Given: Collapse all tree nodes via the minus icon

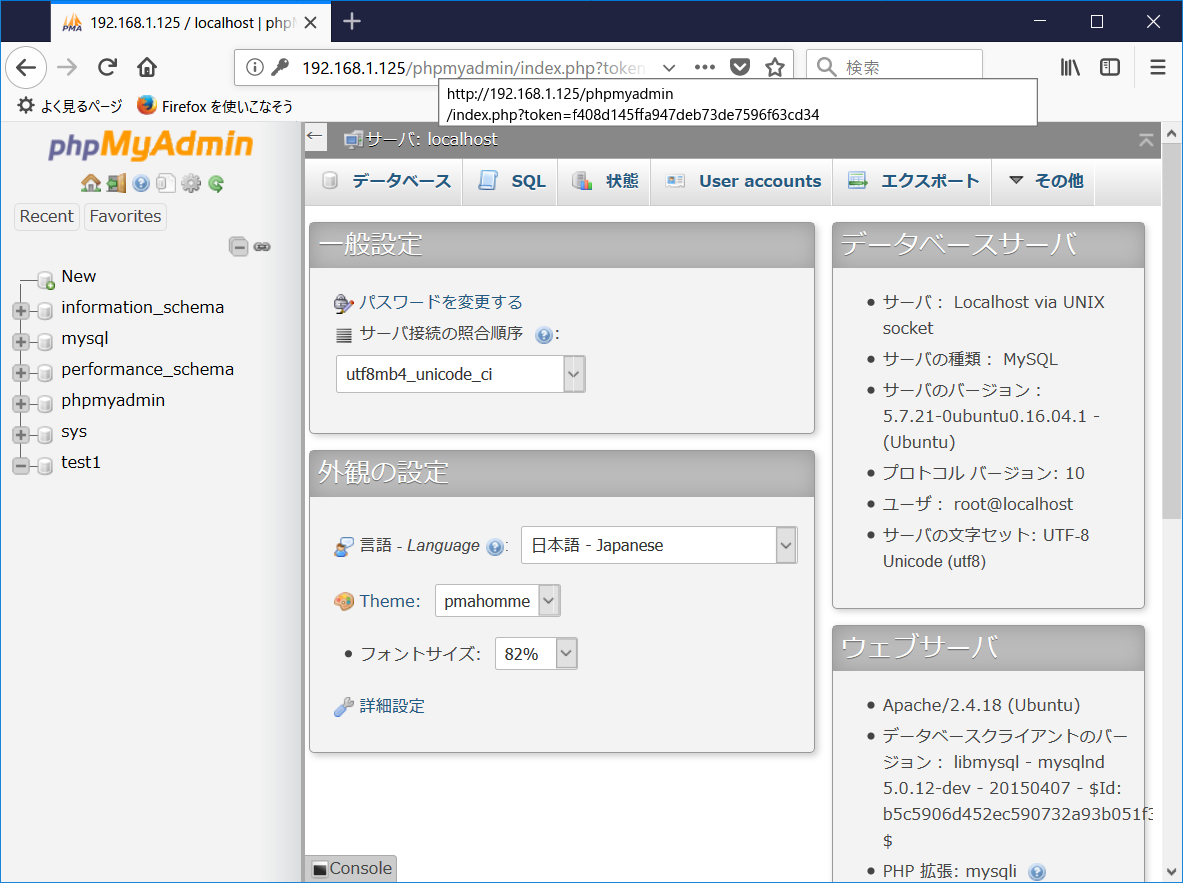Looking at the screenshot, I should pos(238,247).
